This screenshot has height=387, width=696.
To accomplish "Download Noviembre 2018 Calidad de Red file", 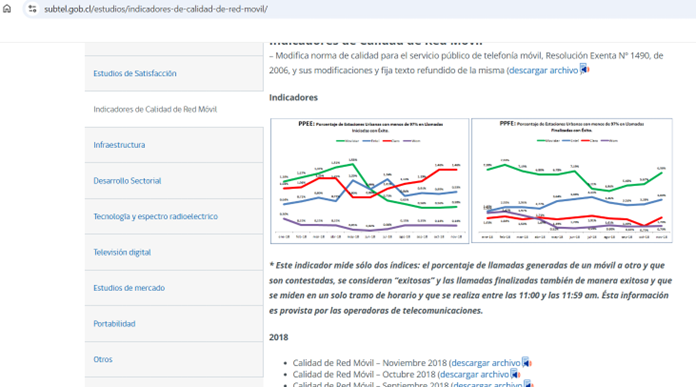I will (486, 363).
